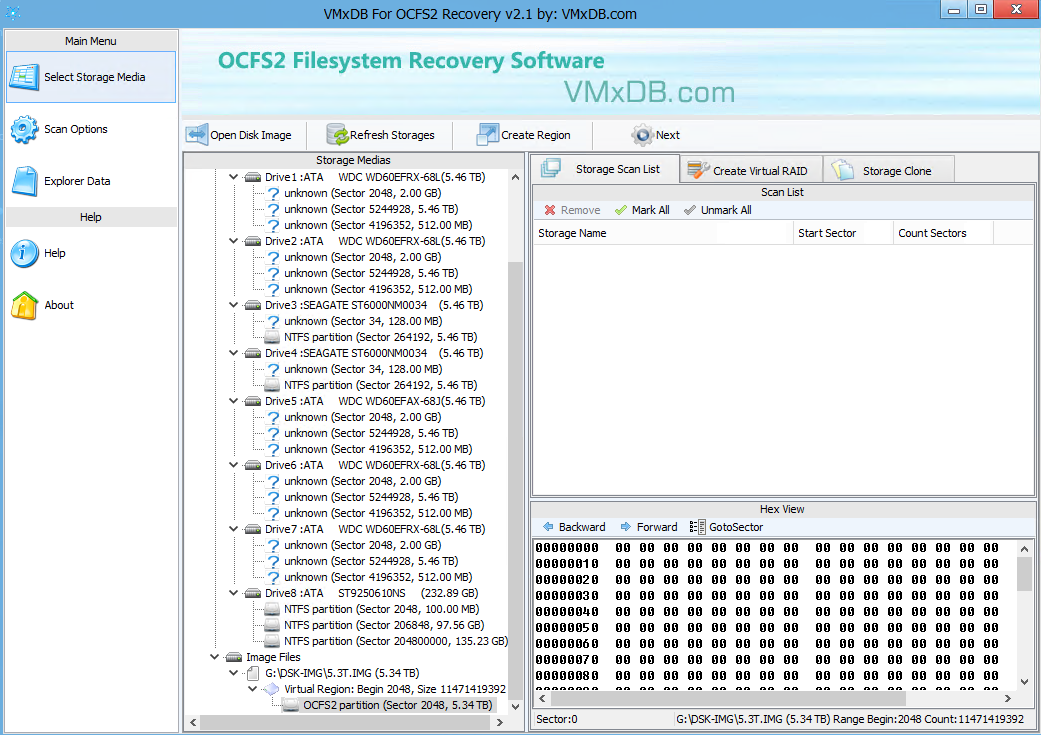
Task: Open Explorer Data page icon
Action: (25, 181)
